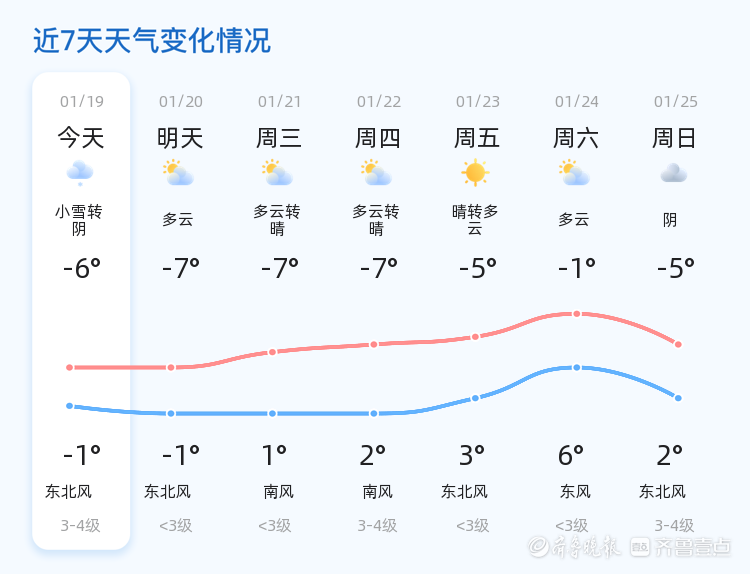This screenshot has height=574, width=750.
Task: Click the 东北风 wind label under 今天
Action: tap(68, 492)
